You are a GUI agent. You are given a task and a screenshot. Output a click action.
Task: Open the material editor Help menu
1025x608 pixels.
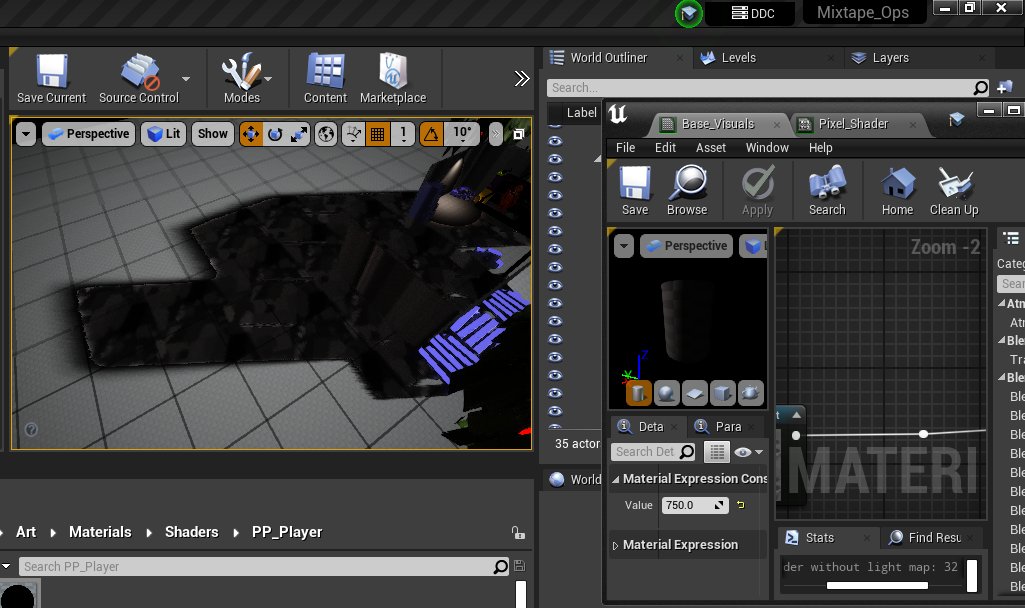pos(820,148)
